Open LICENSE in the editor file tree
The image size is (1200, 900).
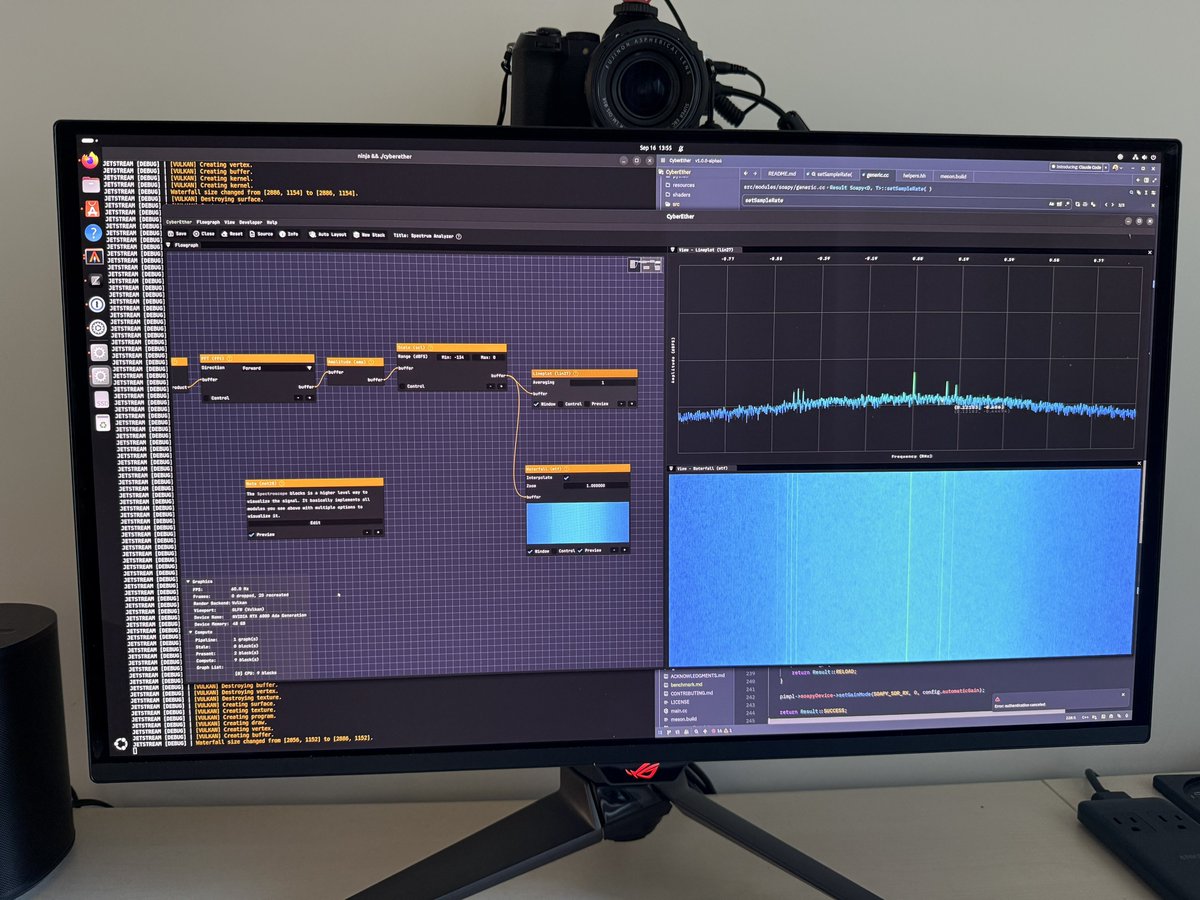pyautogui.click(x=677, y=702)
